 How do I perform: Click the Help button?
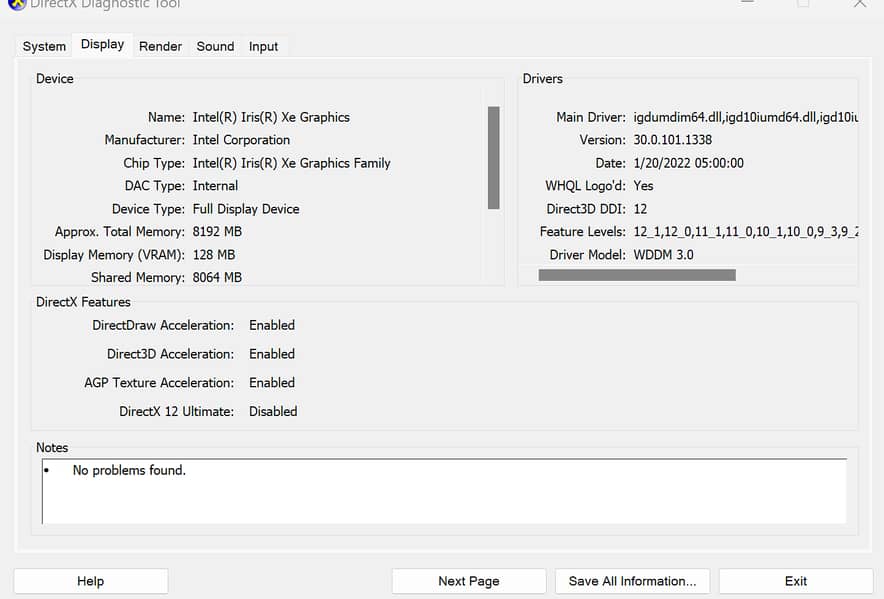[90, 581]
